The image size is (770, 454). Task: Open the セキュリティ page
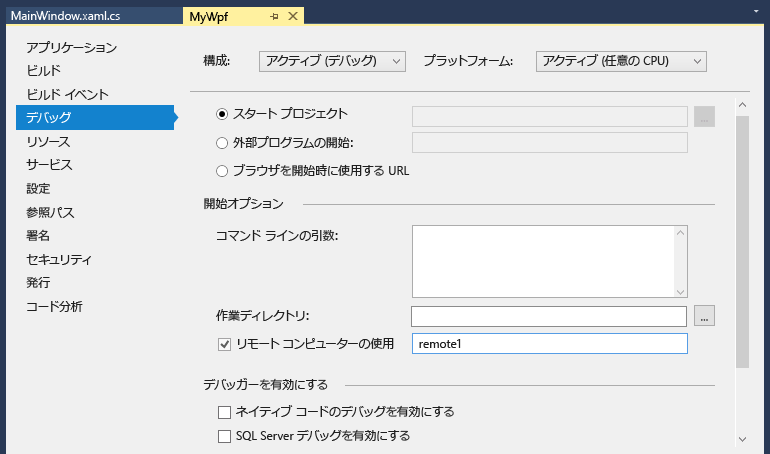click(59, 259)
